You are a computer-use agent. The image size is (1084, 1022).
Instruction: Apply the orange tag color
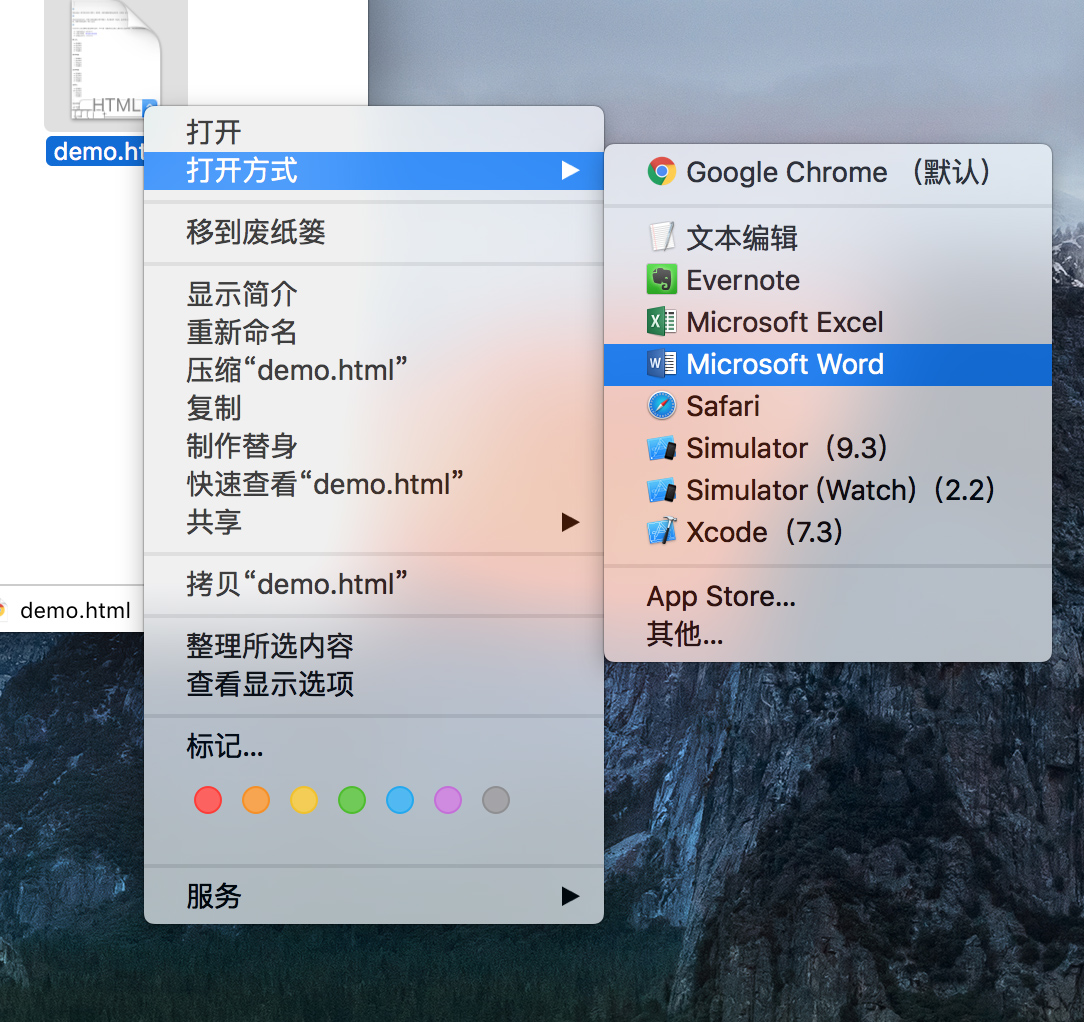coord(256,800)
